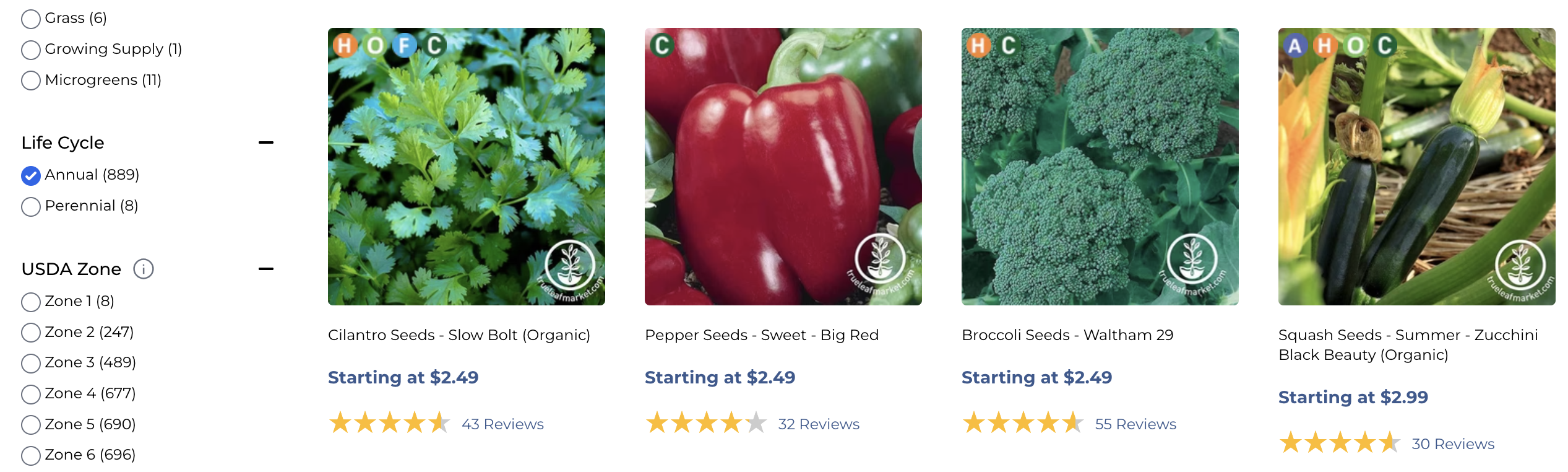Open the 30 Reviews link for Squash
The width and height of the screenshot is (1568, 472).
pos(1452,444)
